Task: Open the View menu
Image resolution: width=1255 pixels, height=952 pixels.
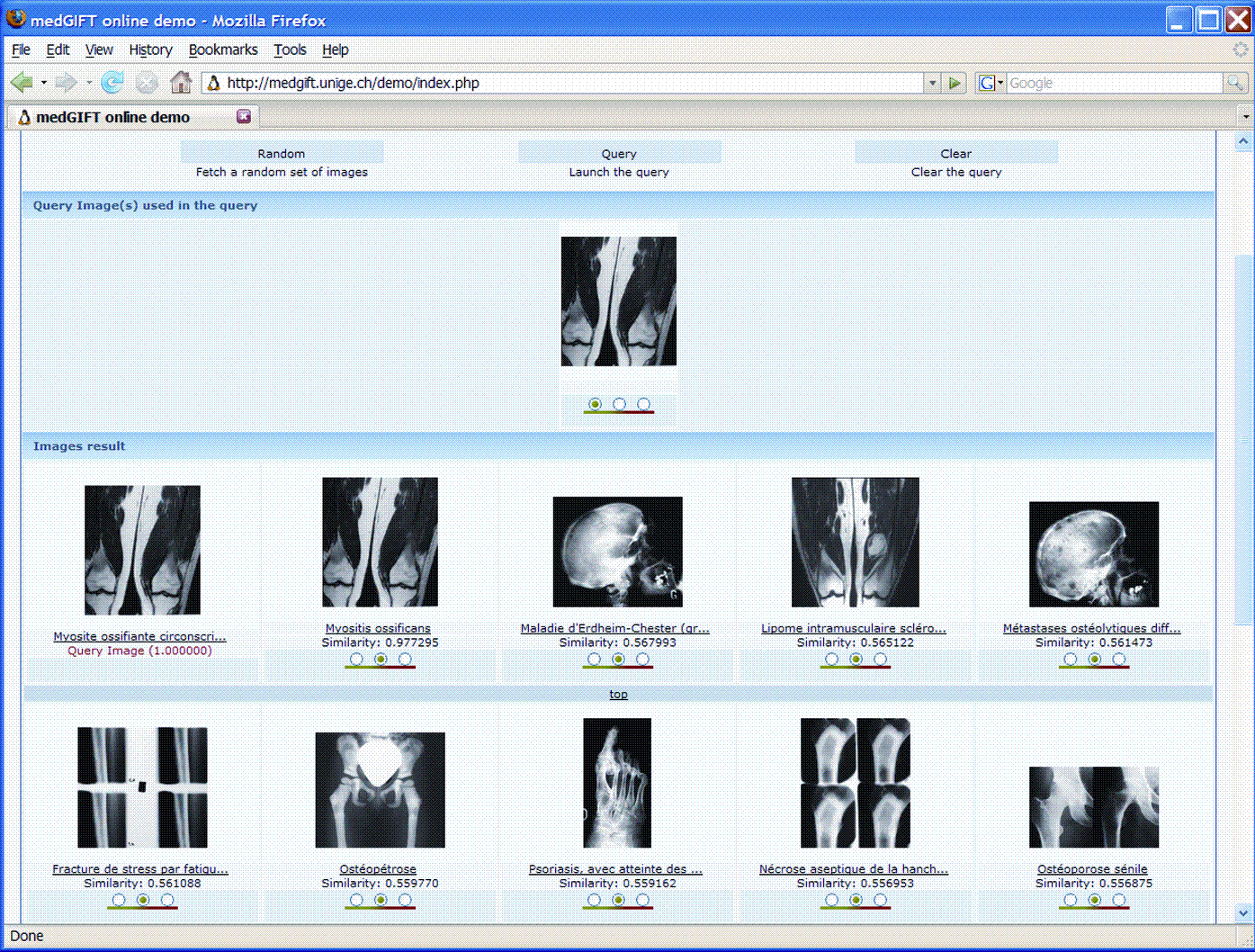Action: click(x=99, y=49)
